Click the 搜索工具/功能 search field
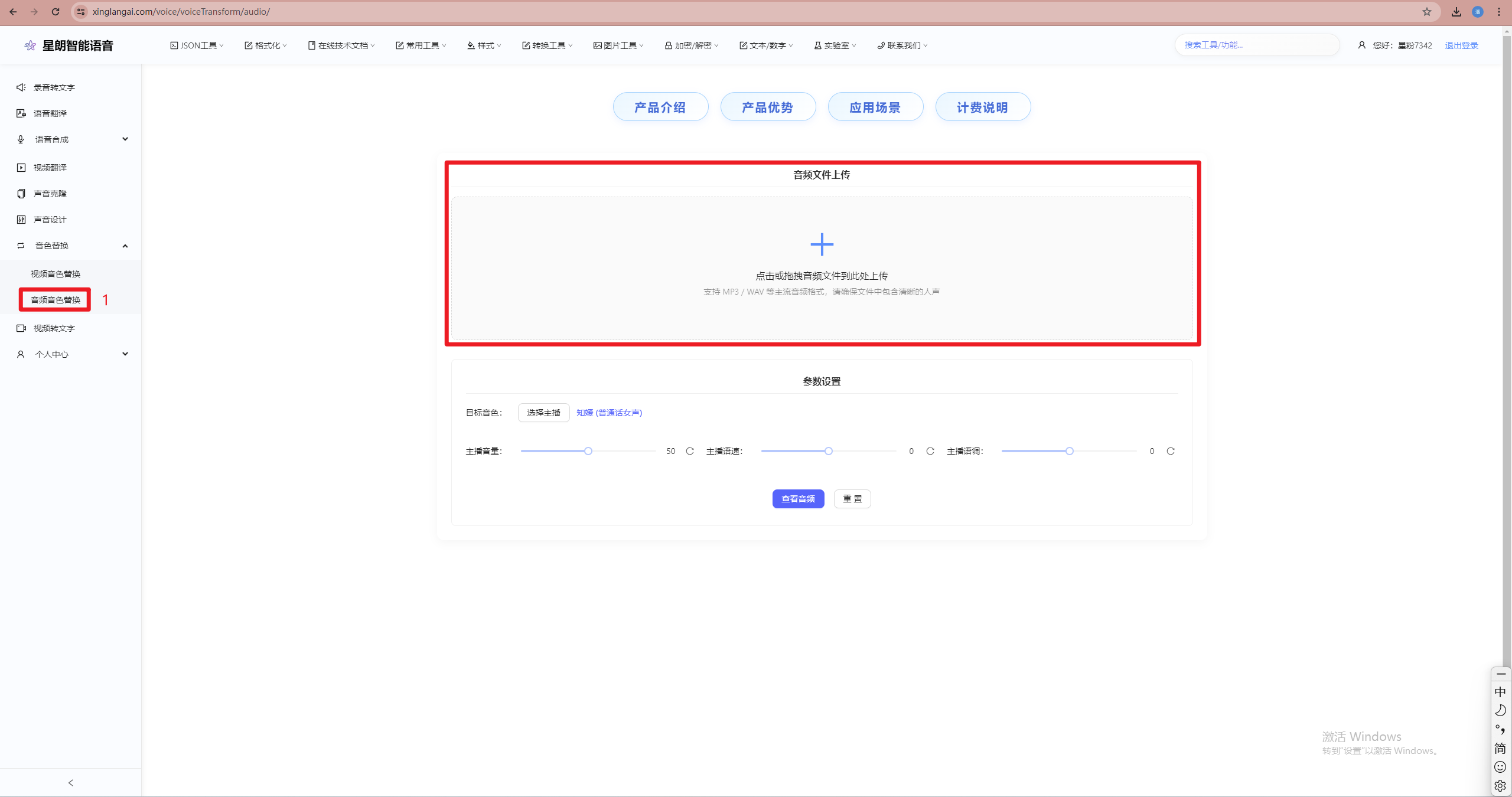The width and height of the screenshot is (1512, 797). (x=1257, y=45)
